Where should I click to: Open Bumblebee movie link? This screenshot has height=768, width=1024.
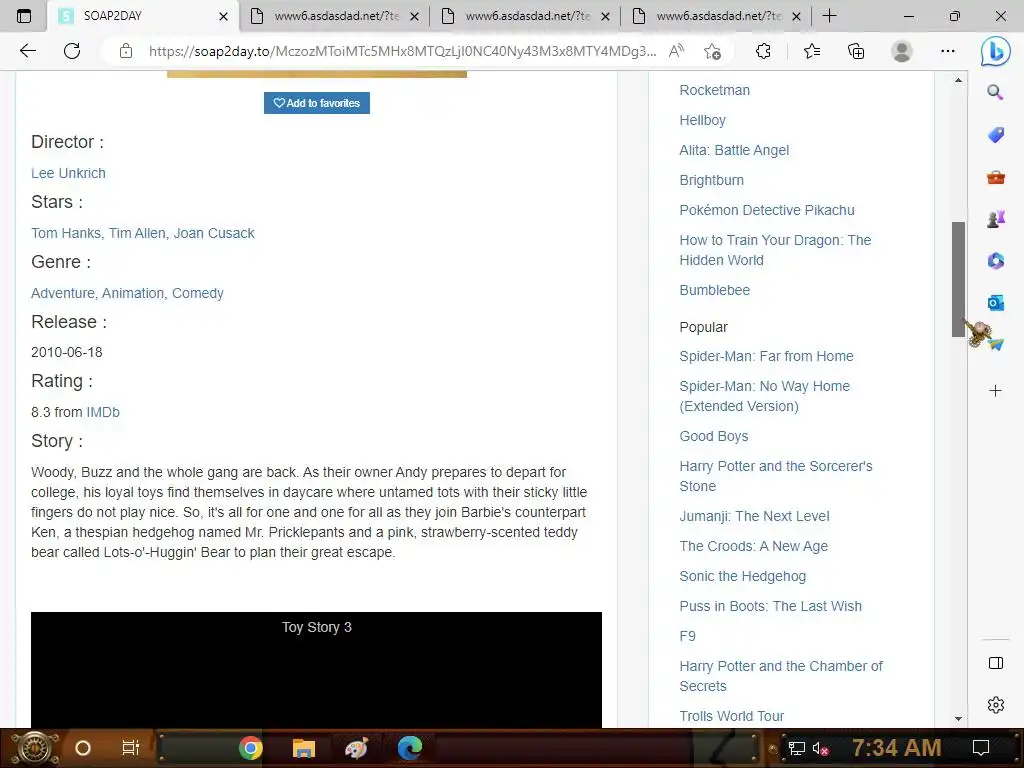(714, 290)
